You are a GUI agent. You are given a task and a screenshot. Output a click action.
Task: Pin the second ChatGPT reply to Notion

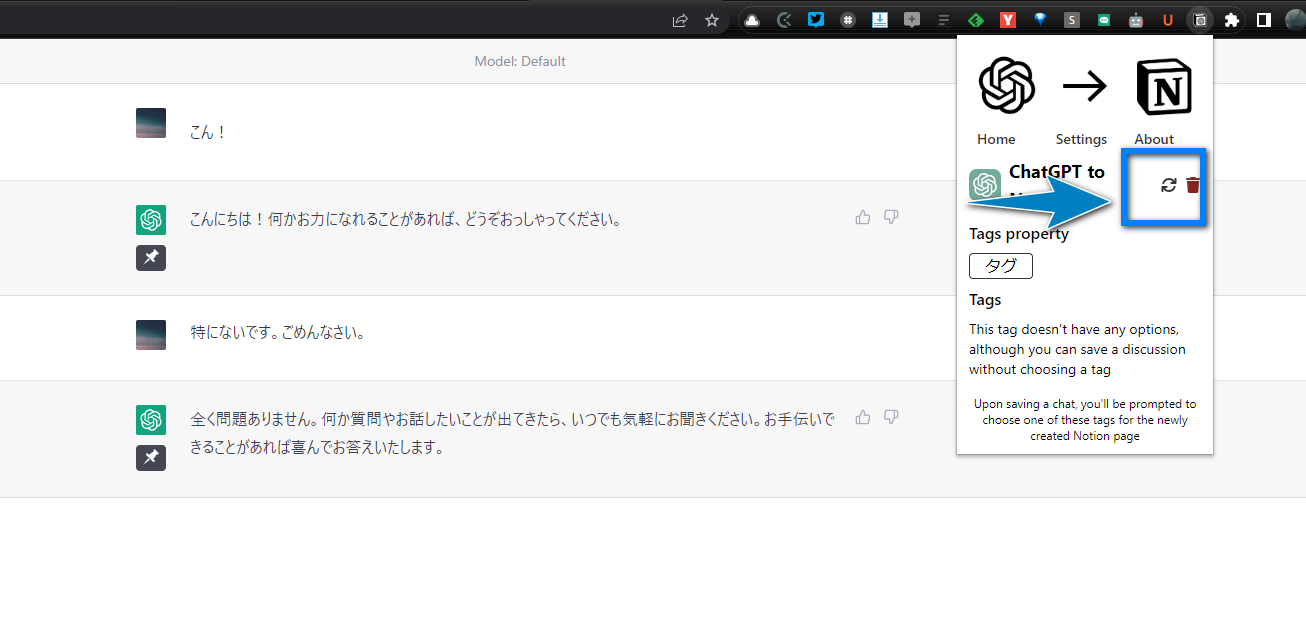tap(151, 457)
